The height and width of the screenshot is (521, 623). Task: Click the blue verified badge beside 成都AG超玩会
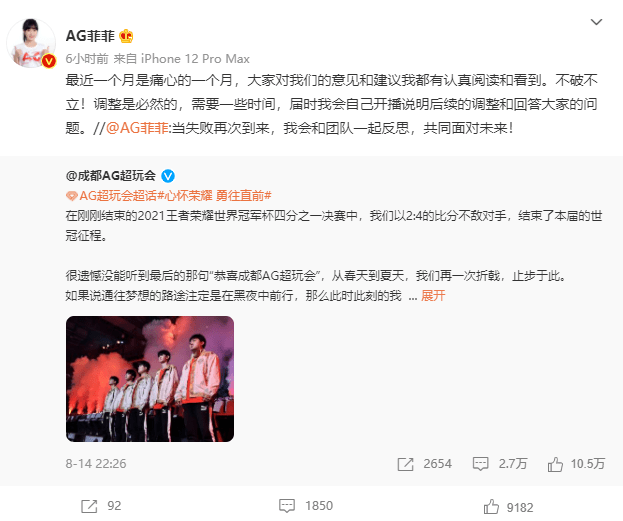pyautogui.click(x=168, y=176)
